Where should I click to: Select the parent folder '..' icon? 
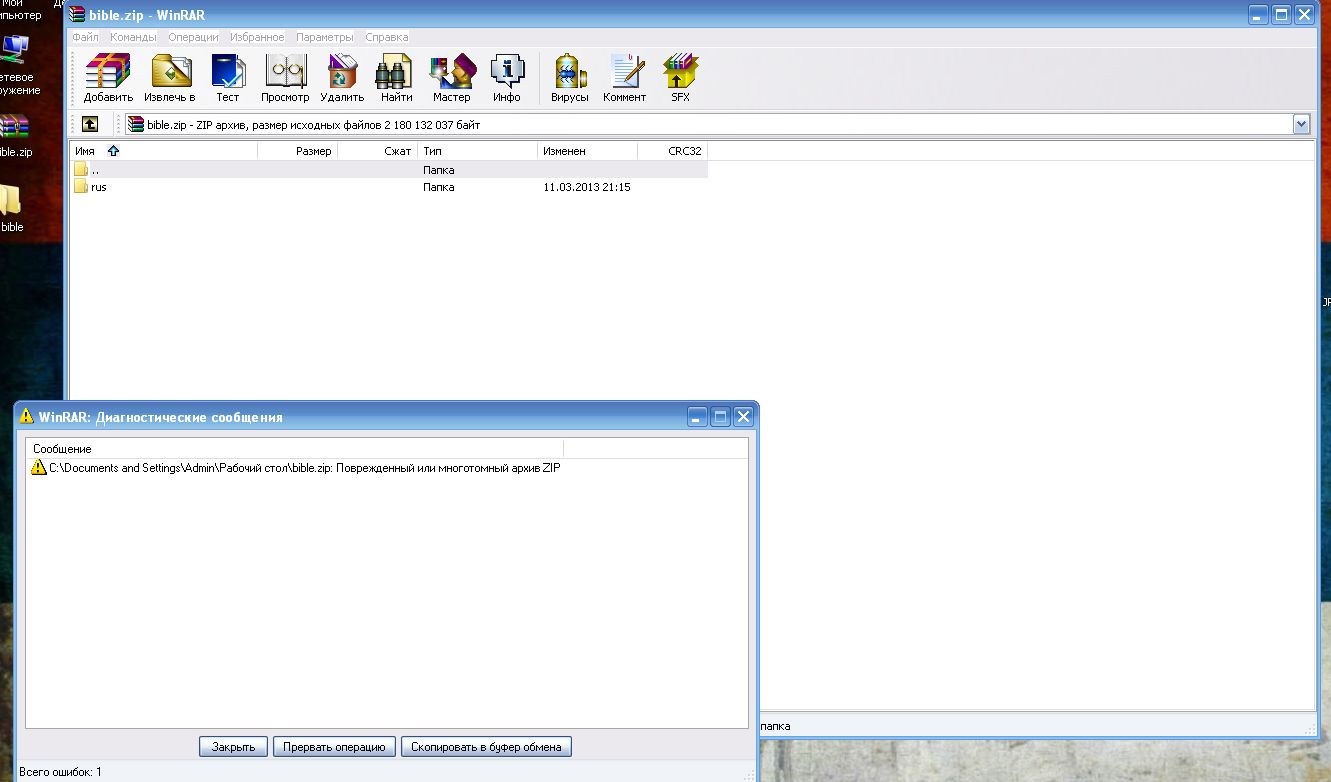[81, 170]
